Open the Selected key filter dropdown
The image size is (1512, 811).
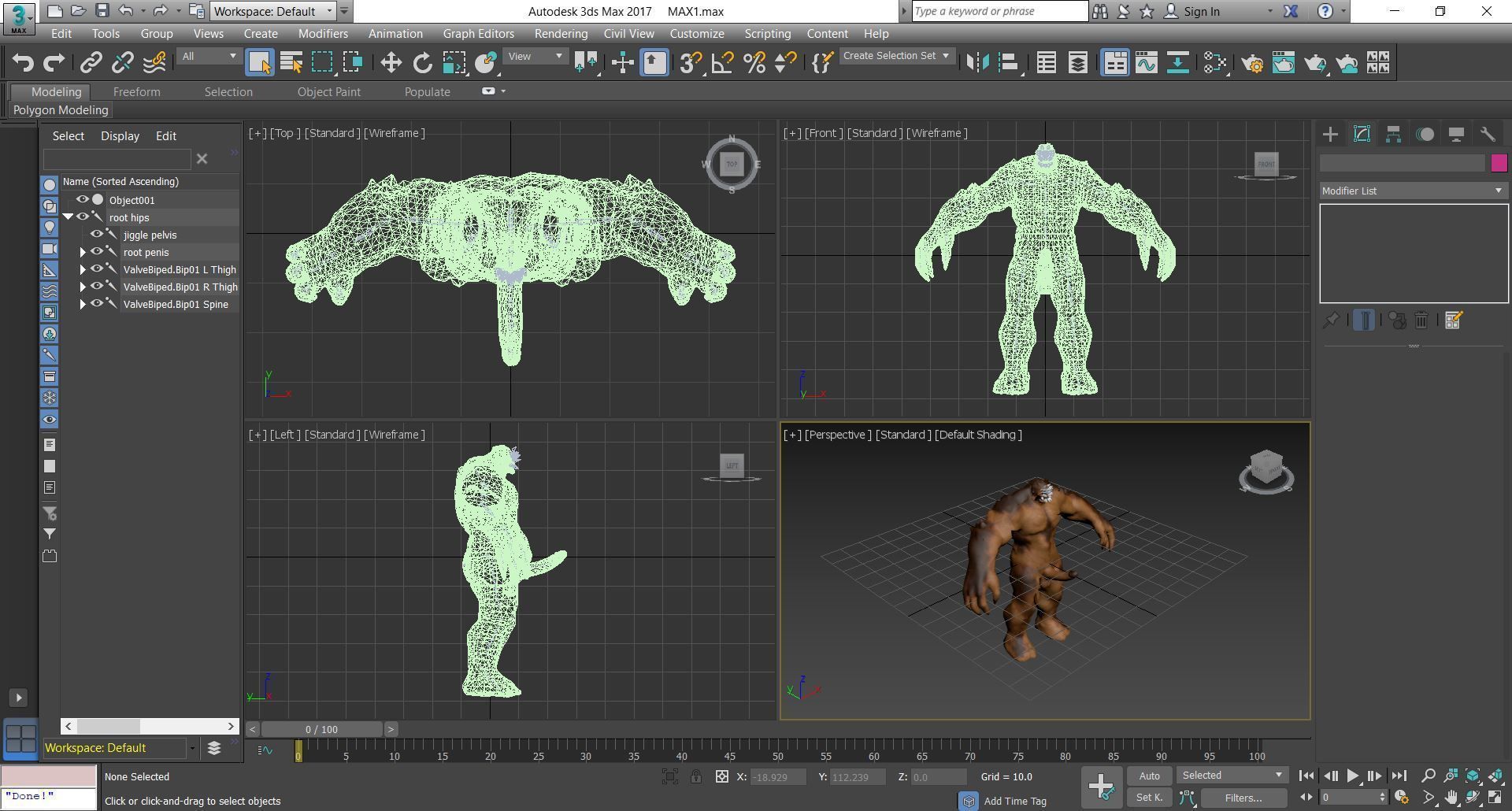(1232, 776)
